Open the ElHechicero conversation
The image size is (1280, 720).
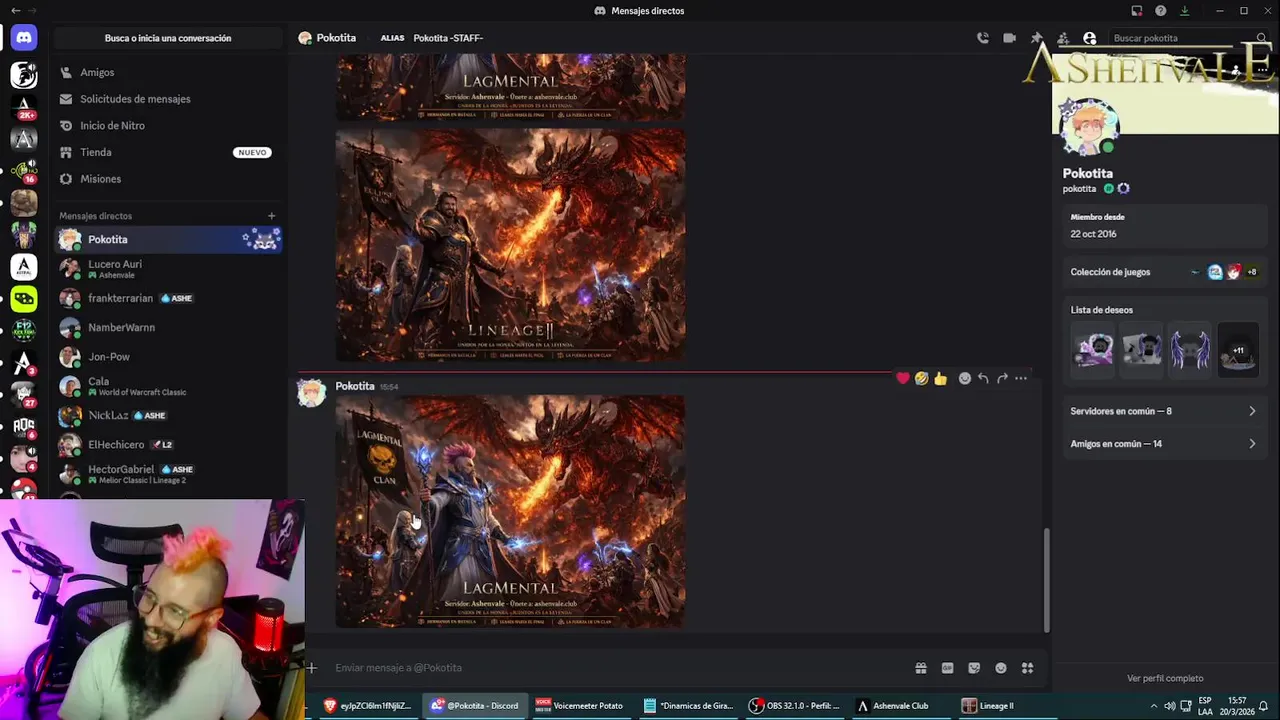(x=168, y=444)
